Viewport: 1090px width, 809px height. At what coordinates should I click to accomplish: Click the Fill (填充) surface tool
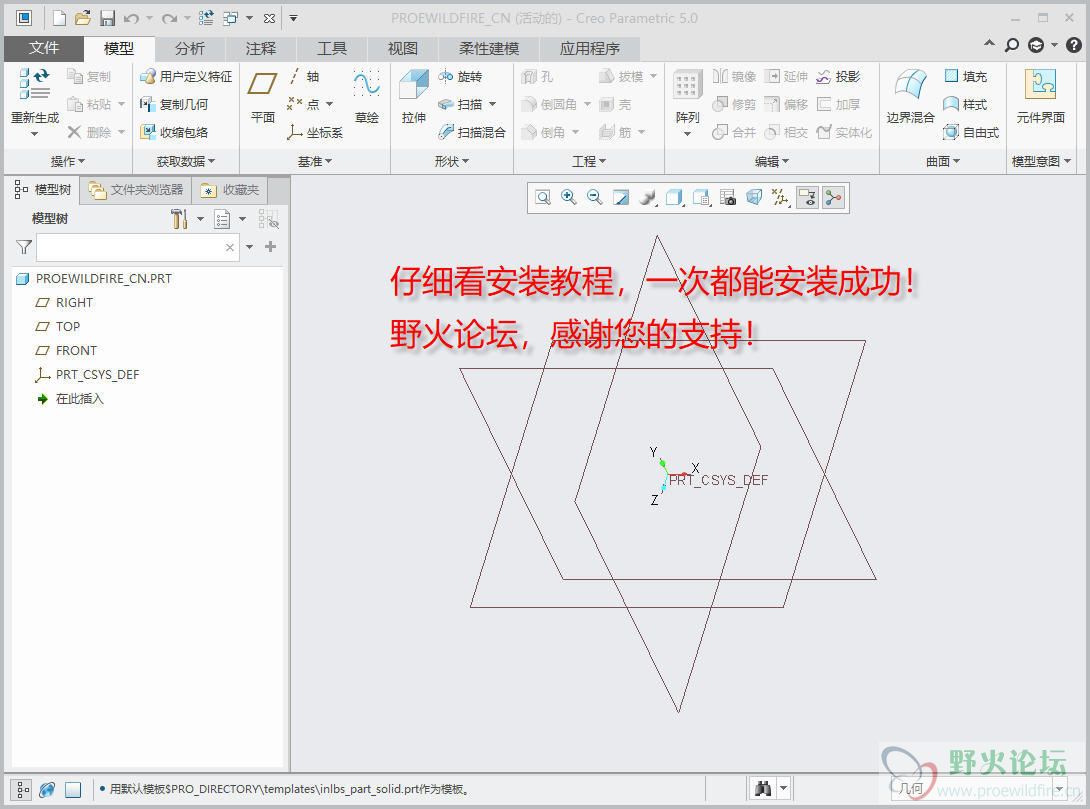coord(966,76)
